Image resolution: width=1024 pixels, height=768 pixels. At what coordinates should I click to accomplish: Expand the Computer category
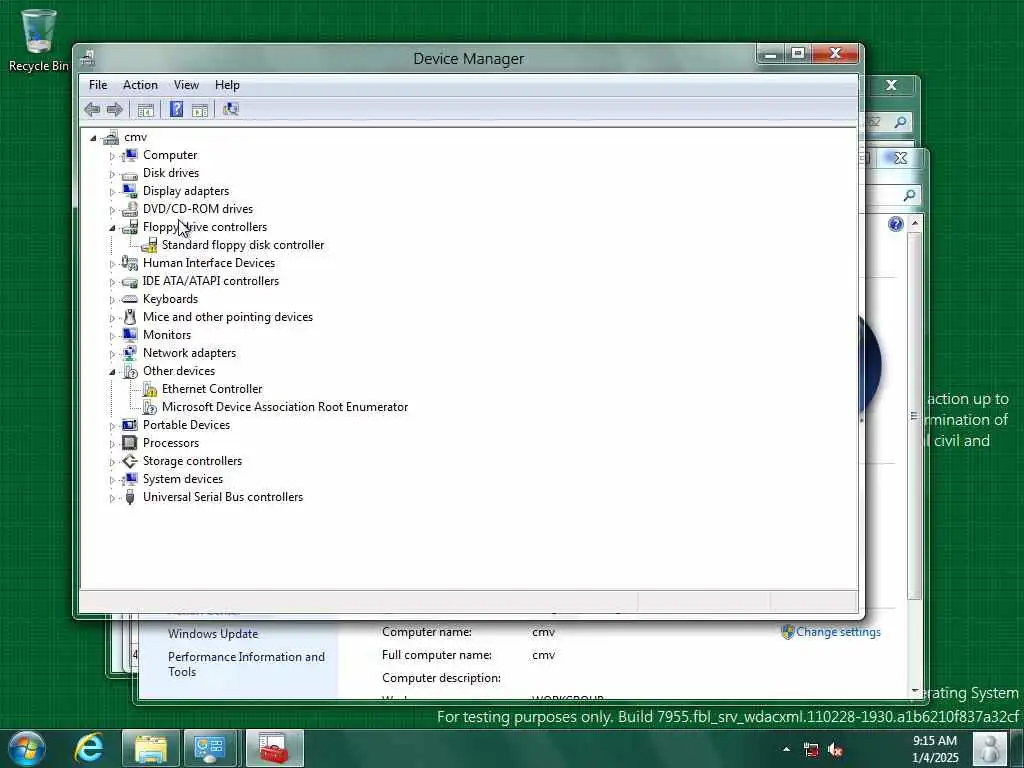[x=112, y=156]
